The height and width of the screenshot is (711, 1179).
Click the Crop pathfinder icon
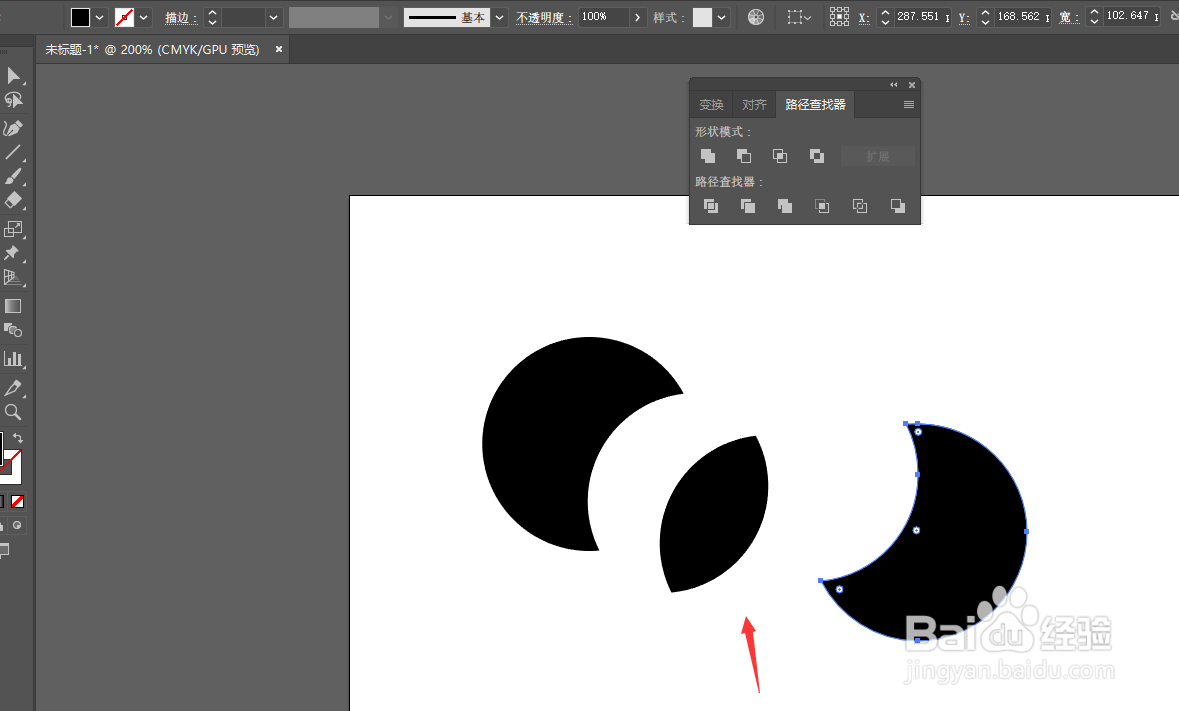(x=823, y=206)
